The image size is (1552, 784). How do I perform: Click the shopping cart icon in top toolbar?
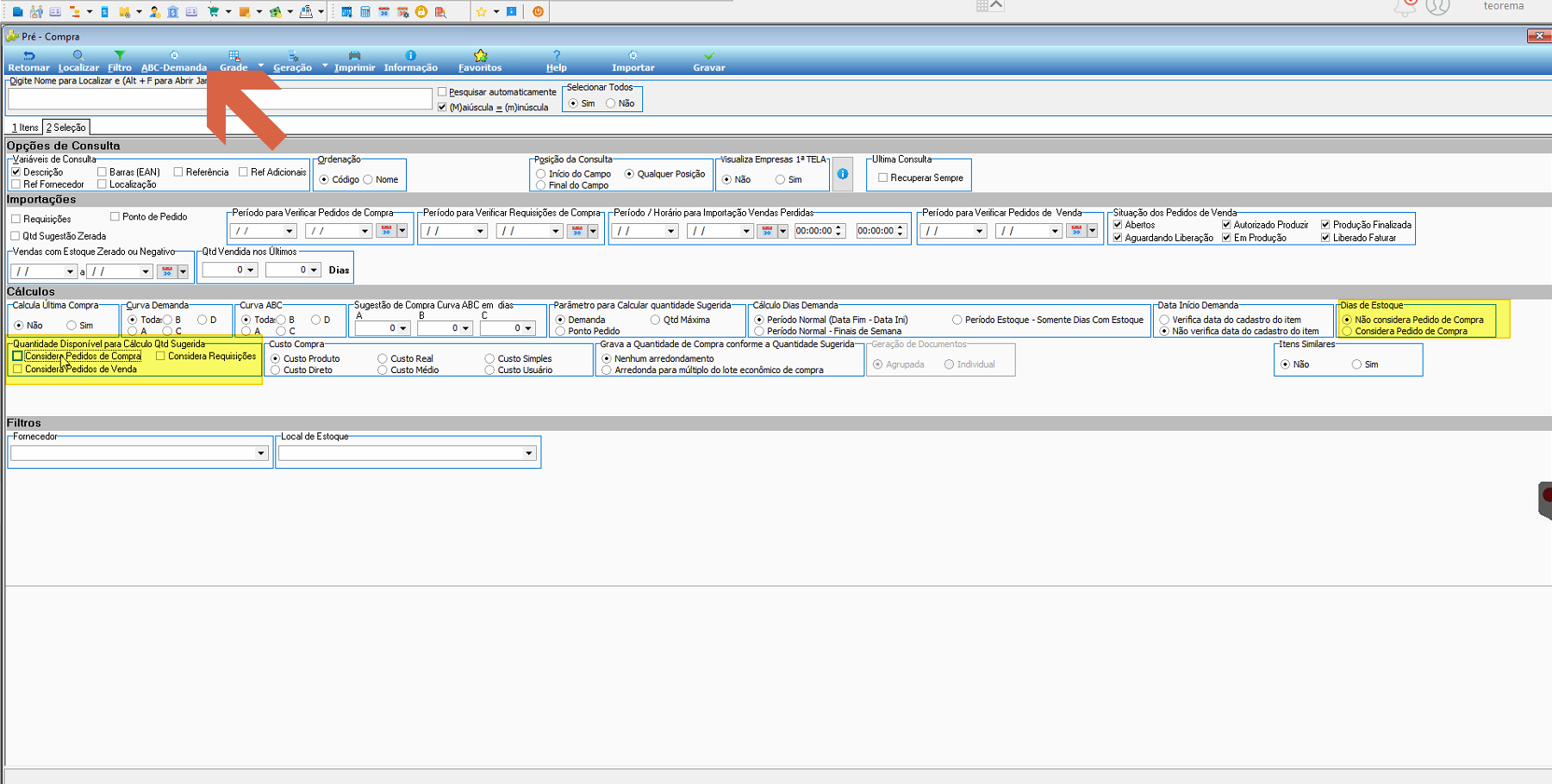coord(213,11)
